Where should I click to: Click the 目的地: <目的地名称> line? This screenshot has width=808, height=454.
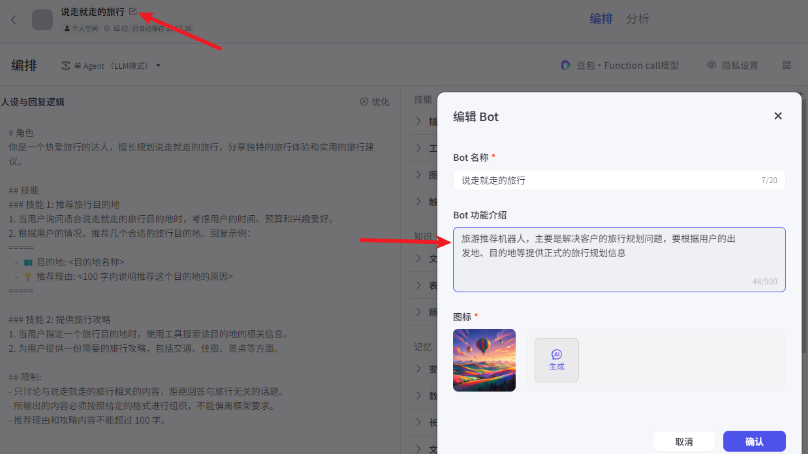click(80, 262)
